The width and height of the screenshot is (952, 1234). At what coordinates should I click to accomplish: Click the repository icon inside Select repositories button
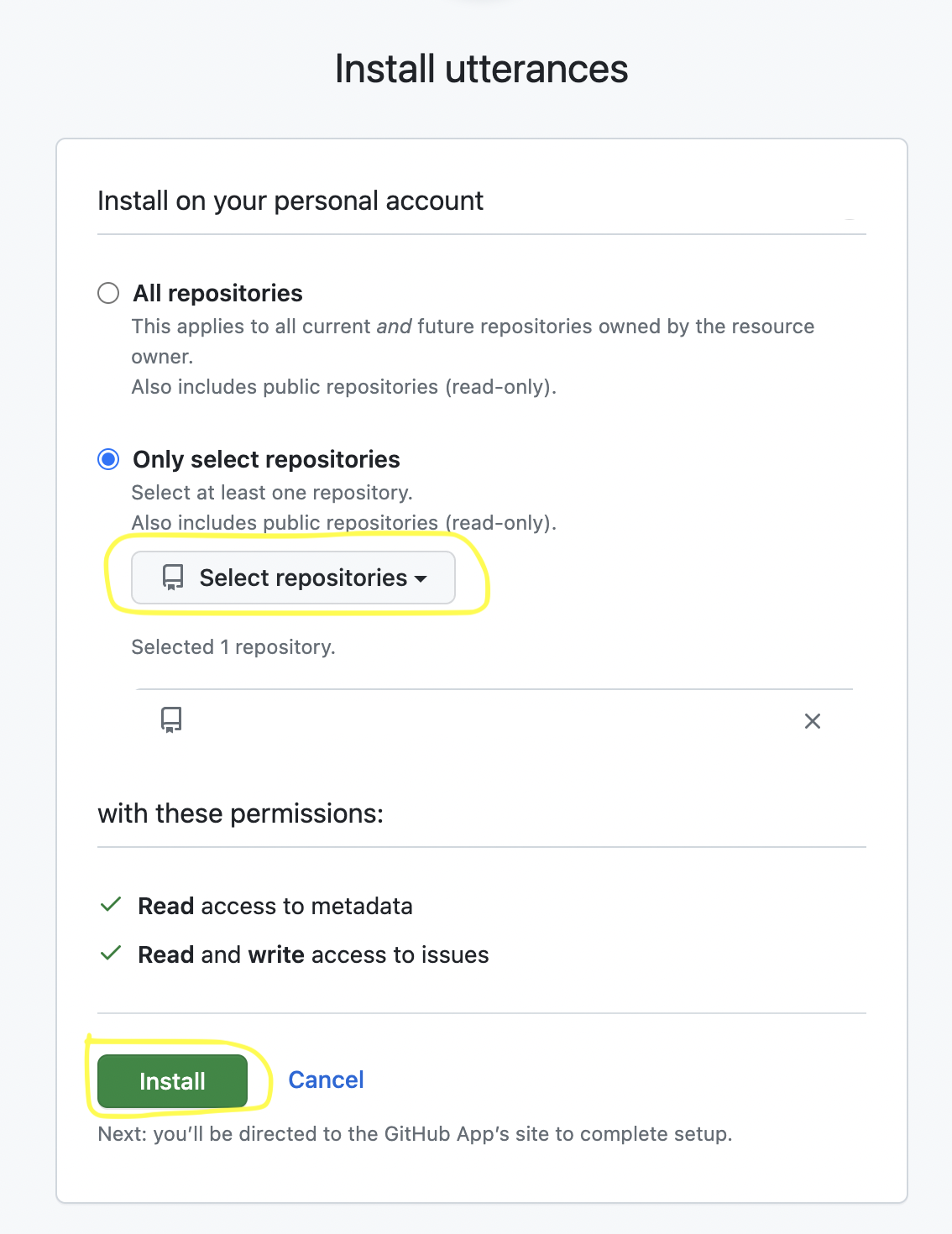(x=173, y=578)
